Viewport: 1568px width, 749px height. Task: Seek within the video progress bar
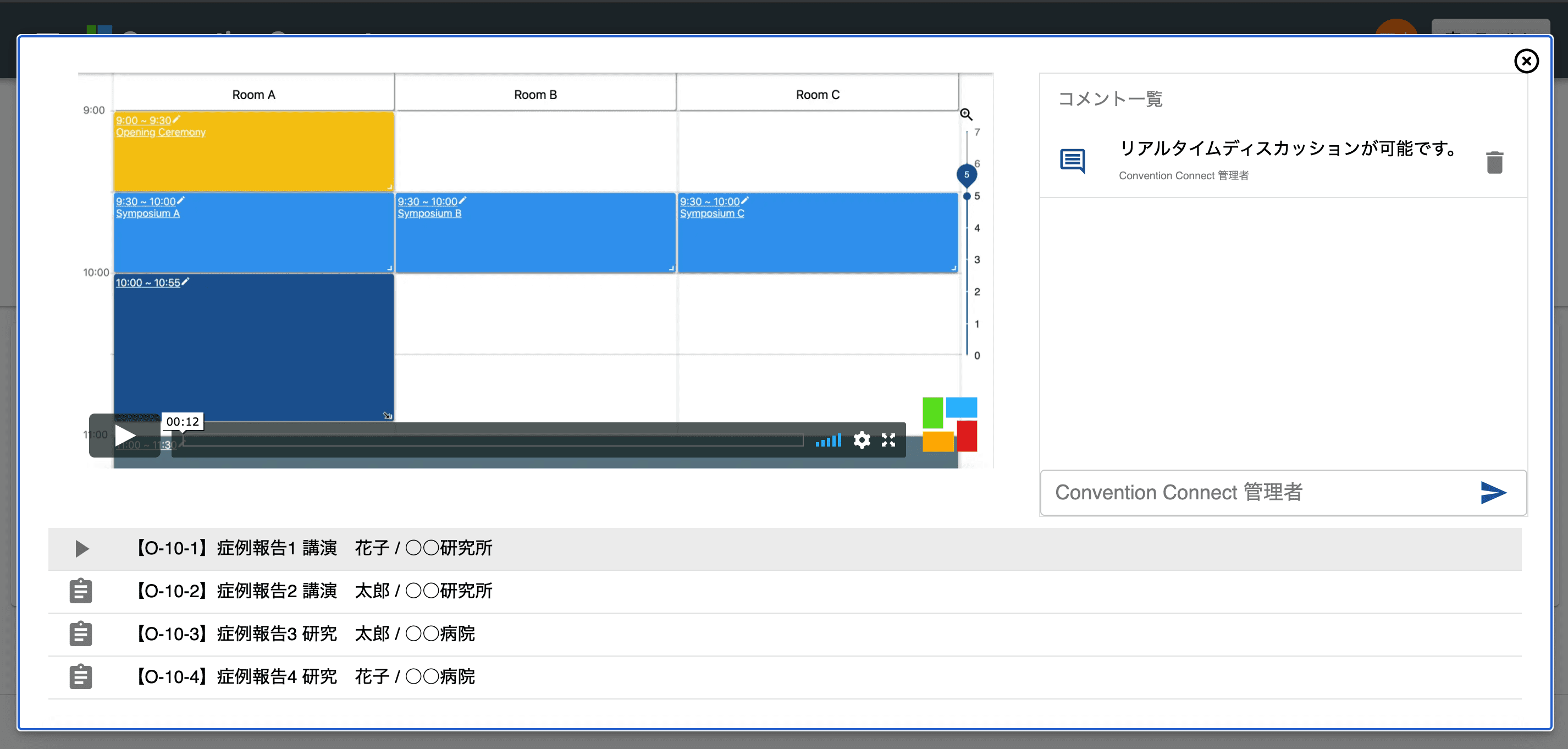493,440
